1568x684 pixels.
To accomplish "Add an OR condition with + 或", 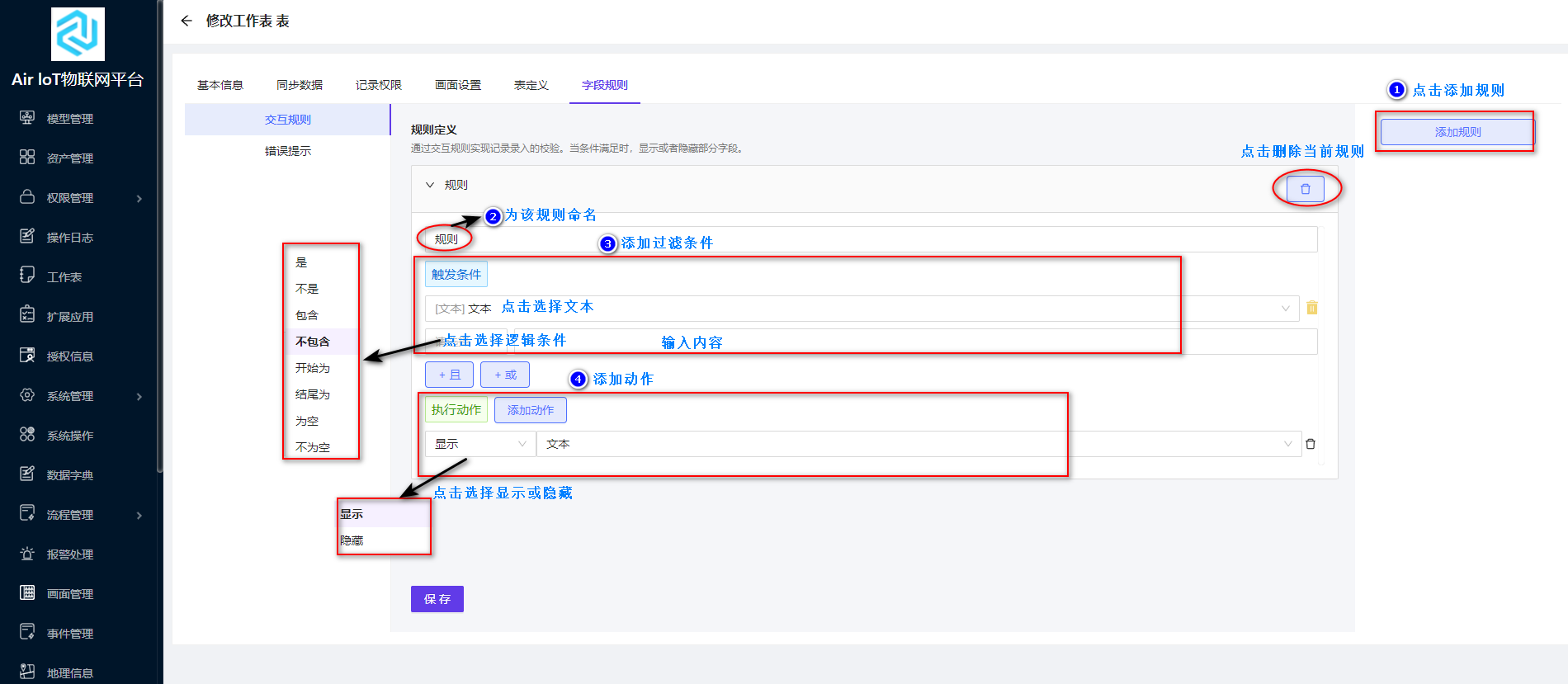I will [505, 375].
